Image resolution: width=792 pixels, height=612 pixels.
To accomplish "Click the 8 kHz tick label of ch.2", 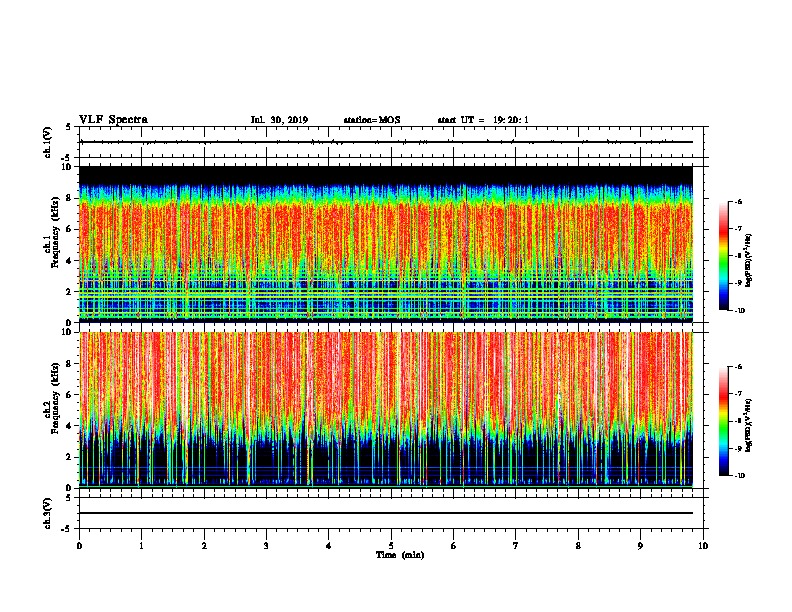I will coord(69,364).
